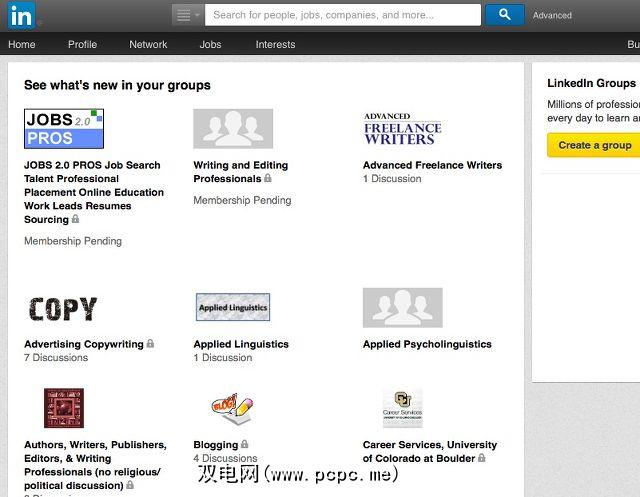
Task: Click lock icon beside Advertising Copywriting
Action: point(150,343)
